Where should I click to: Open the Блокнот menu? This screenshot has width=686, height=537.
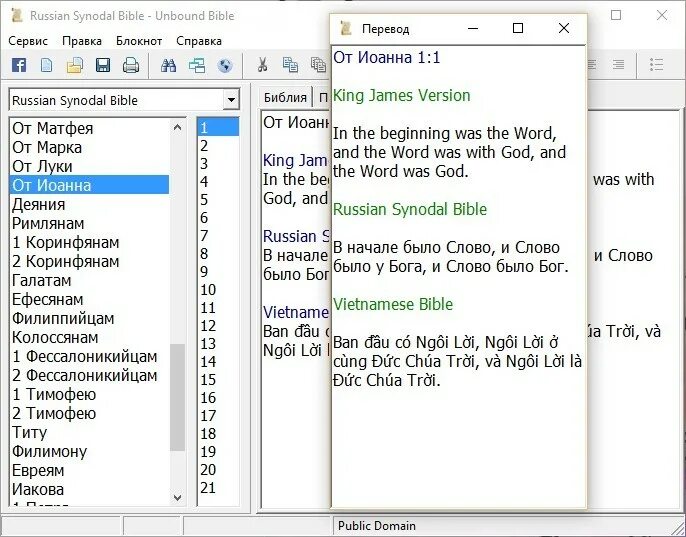coord(139,41)
